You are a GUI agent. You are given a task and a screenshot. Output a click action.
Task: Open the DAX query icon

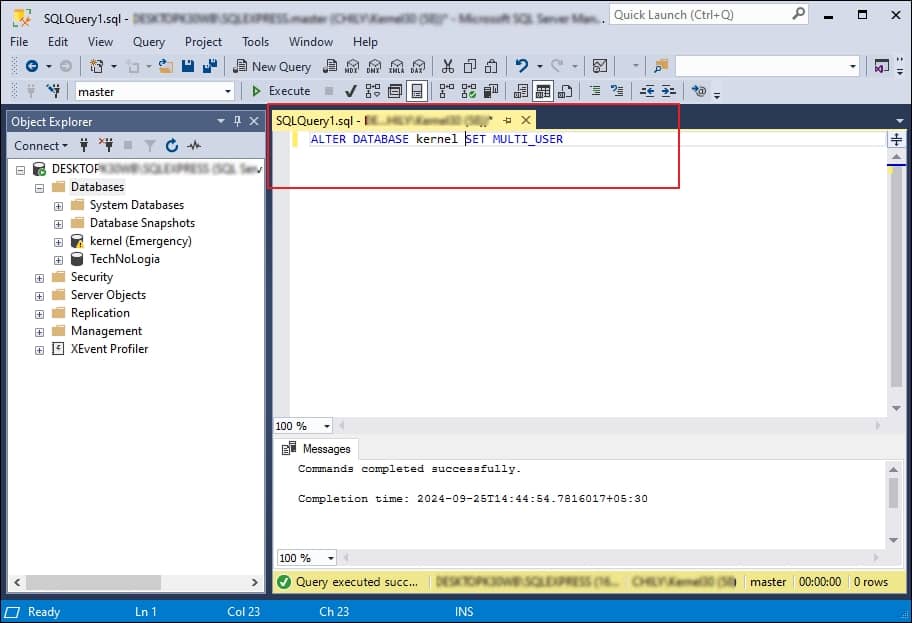[418, 66]
